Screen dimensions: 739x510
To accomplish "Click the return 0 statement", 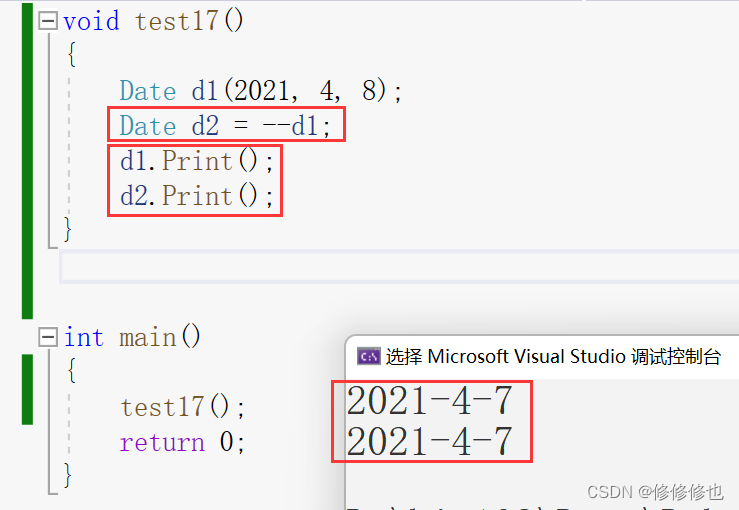I will pos(182,442).
